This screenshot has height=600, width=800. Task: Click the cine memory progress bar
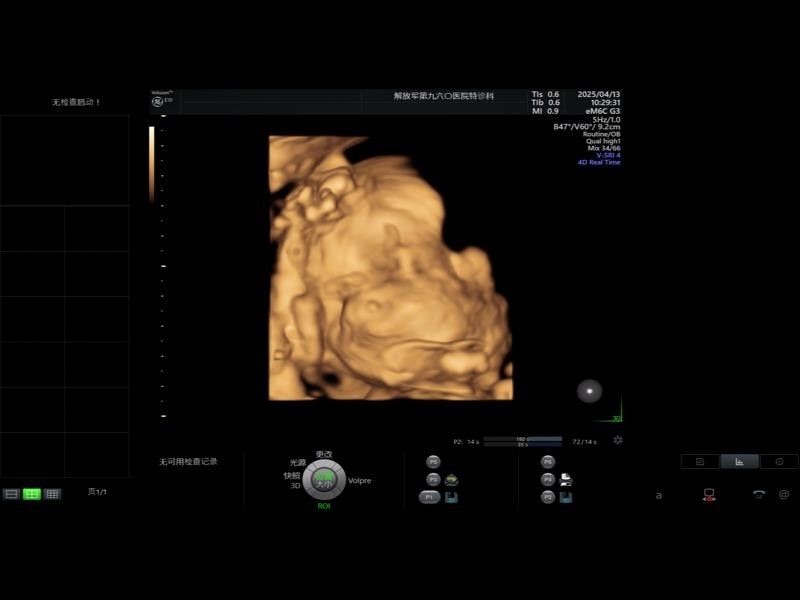click(522, 441)
